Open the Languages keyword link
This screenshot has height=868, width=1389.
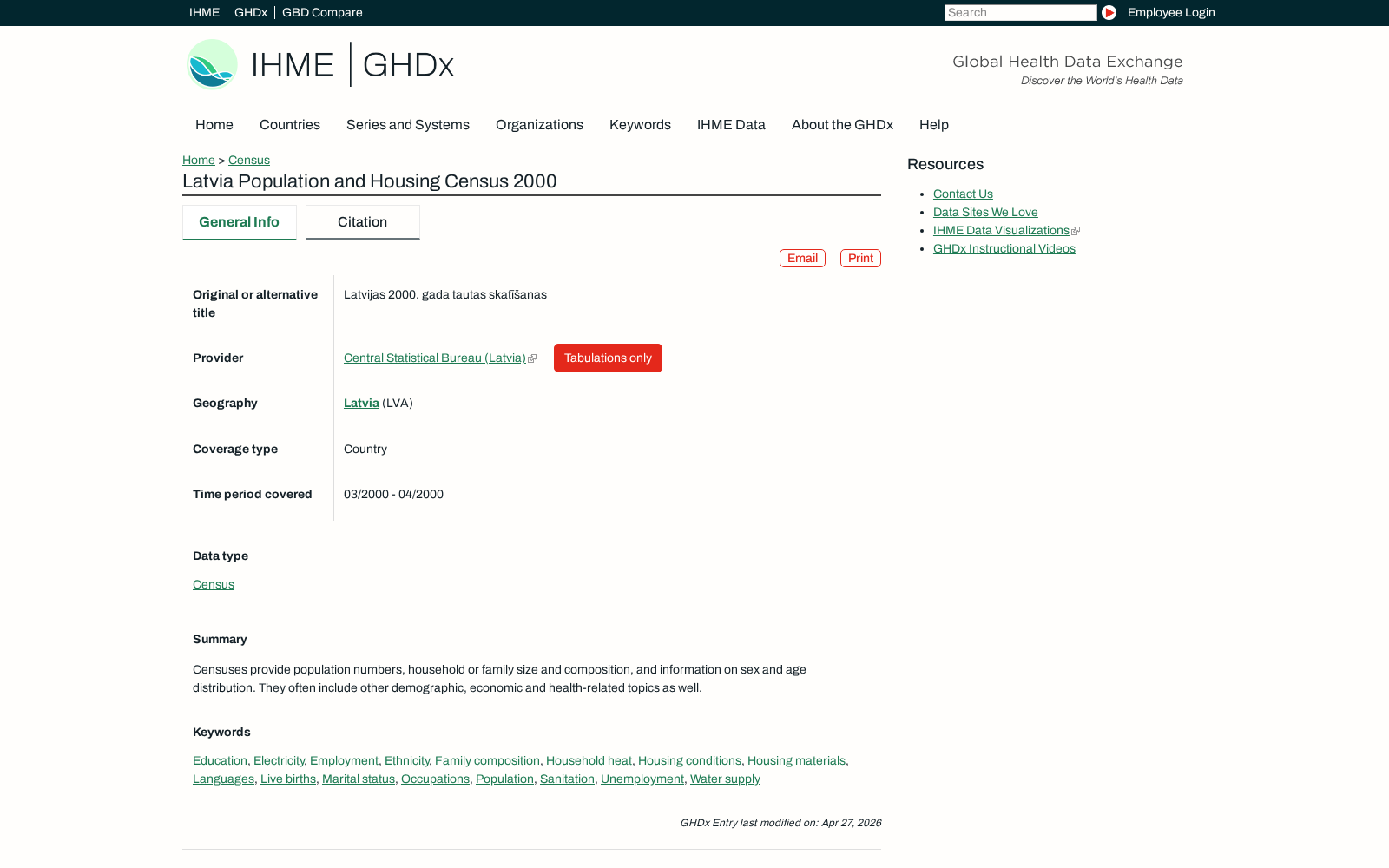pos(223,779)
